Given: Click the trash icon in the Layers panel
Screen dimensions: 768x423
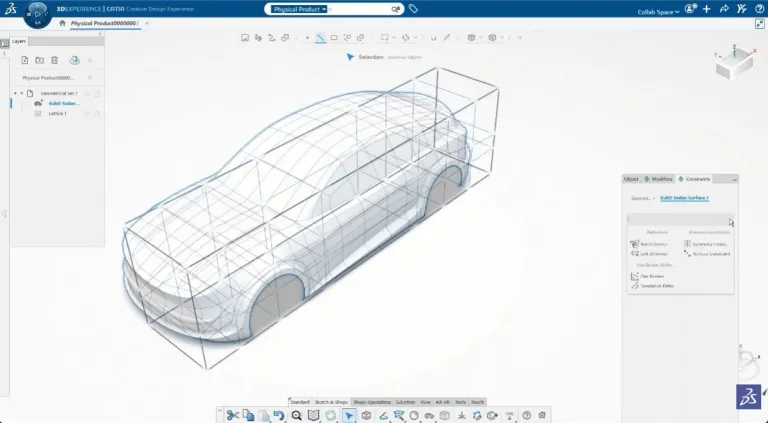Looking at the screenshot, I should tap(54, 60).
